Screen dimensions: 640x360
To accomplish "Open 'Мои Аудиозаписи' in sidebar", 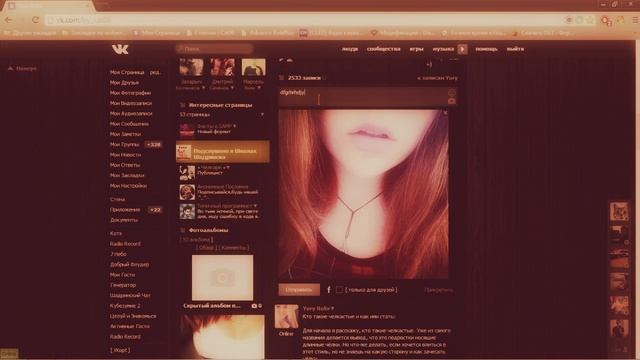I will (x=131, y=113).
